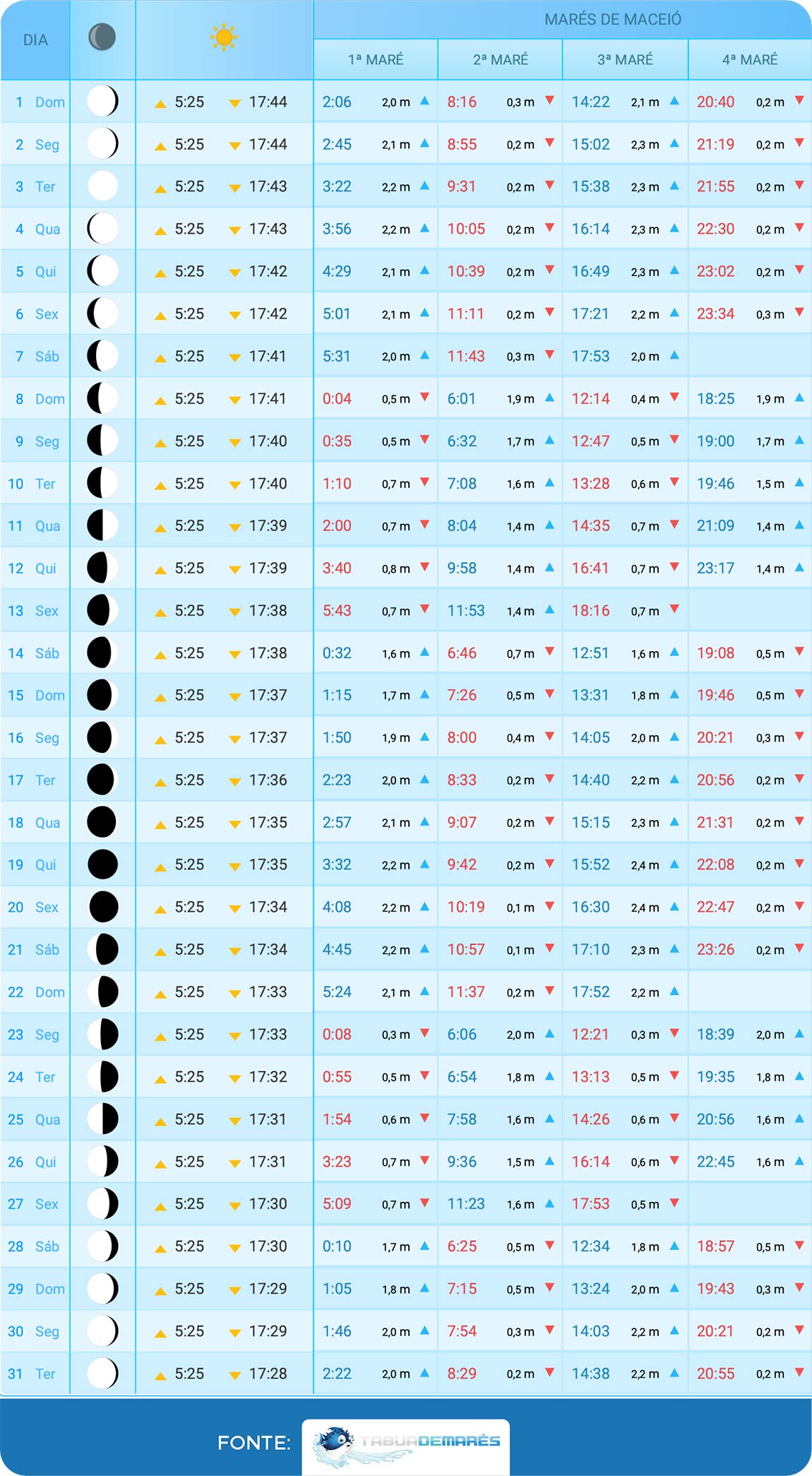
Task: Click red falling arrow for 0:04 tide
Action: pyautogui.click(x=424, y=398)
